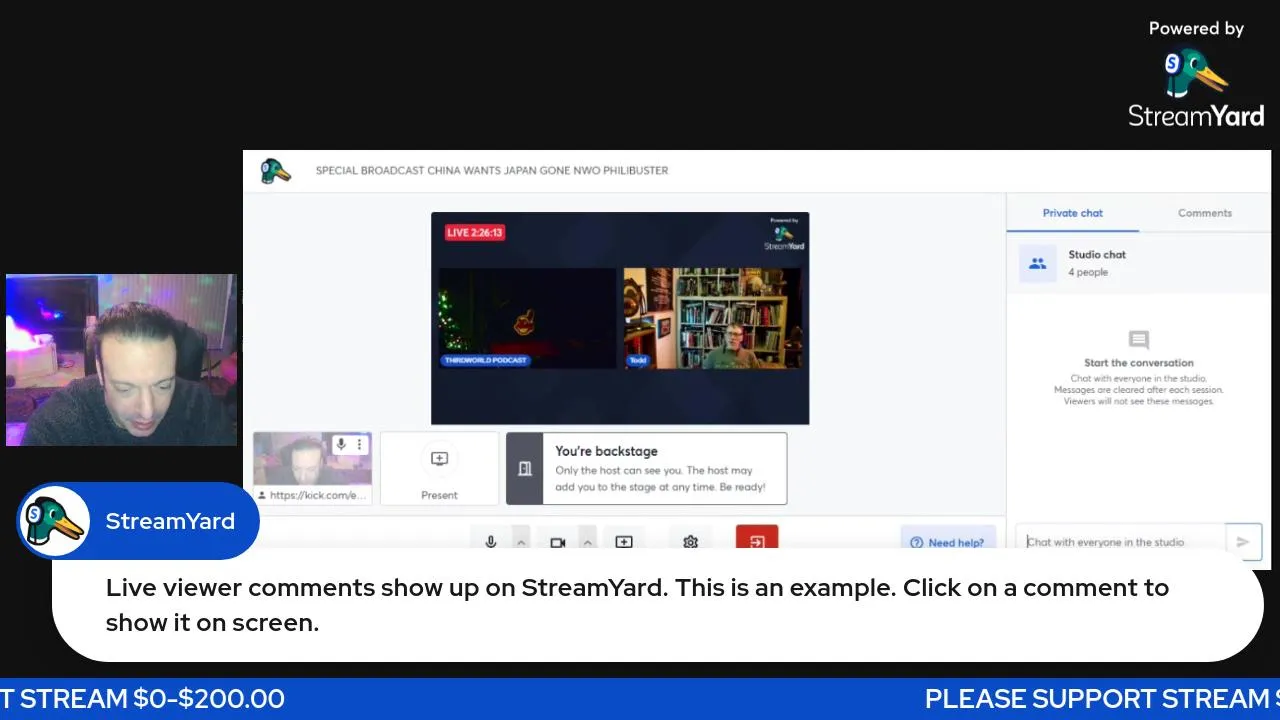This screenshot has width=1280, height=720.
Task: Click the THIRDWORLD PODCAST stage video
Action: (527, 318)
